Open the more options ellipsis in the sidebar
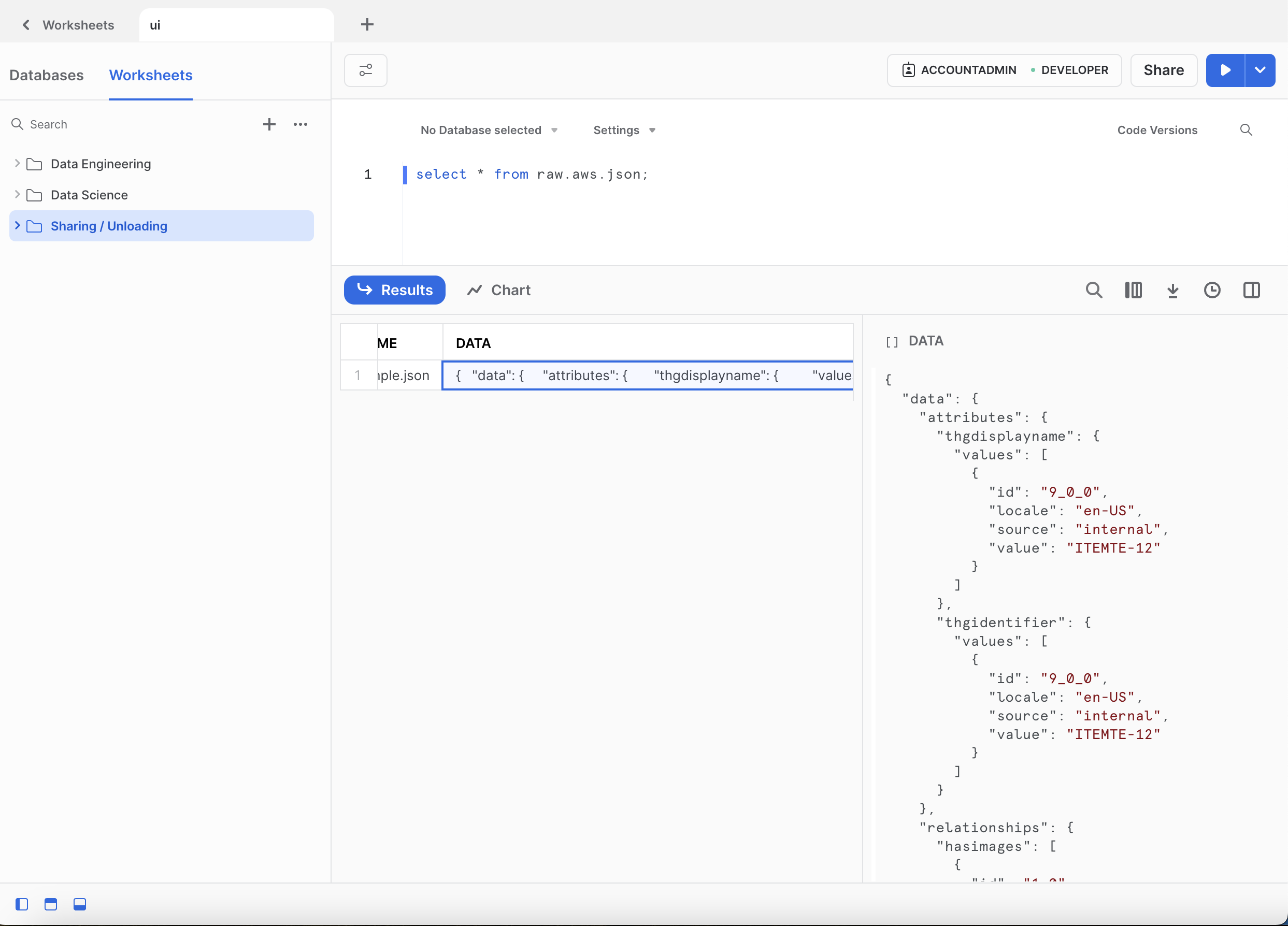This screenshot has height=926, width=1288. click(x=300, y=124)
